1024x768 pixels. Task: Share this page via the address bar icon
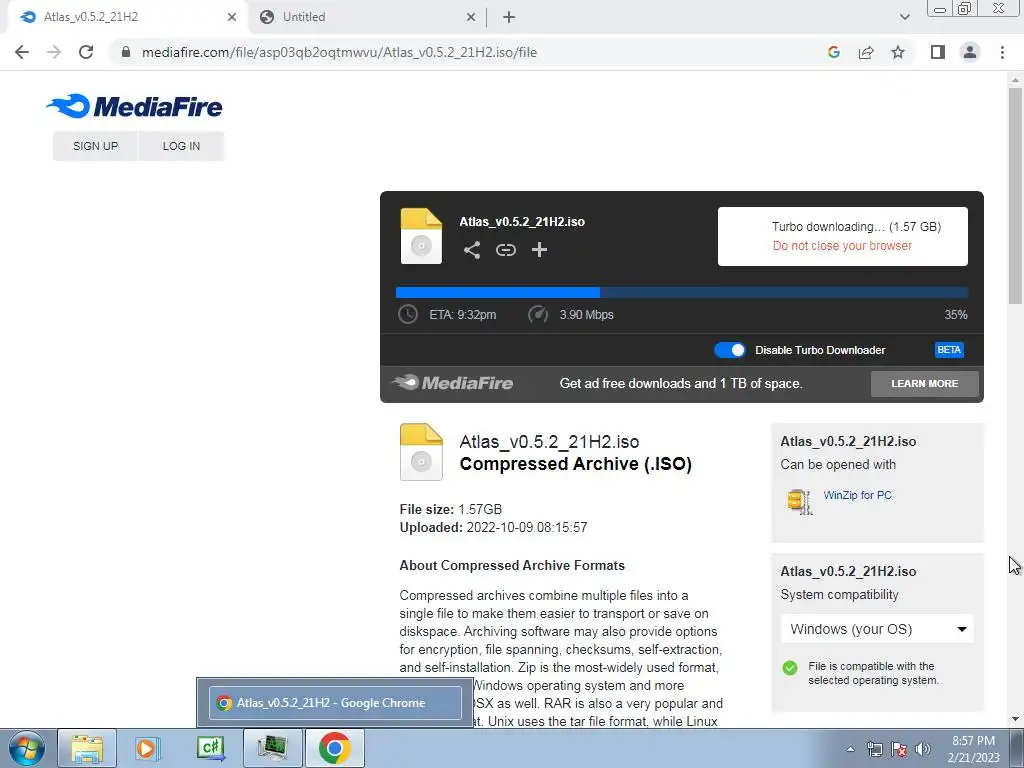tap(866, 52)
